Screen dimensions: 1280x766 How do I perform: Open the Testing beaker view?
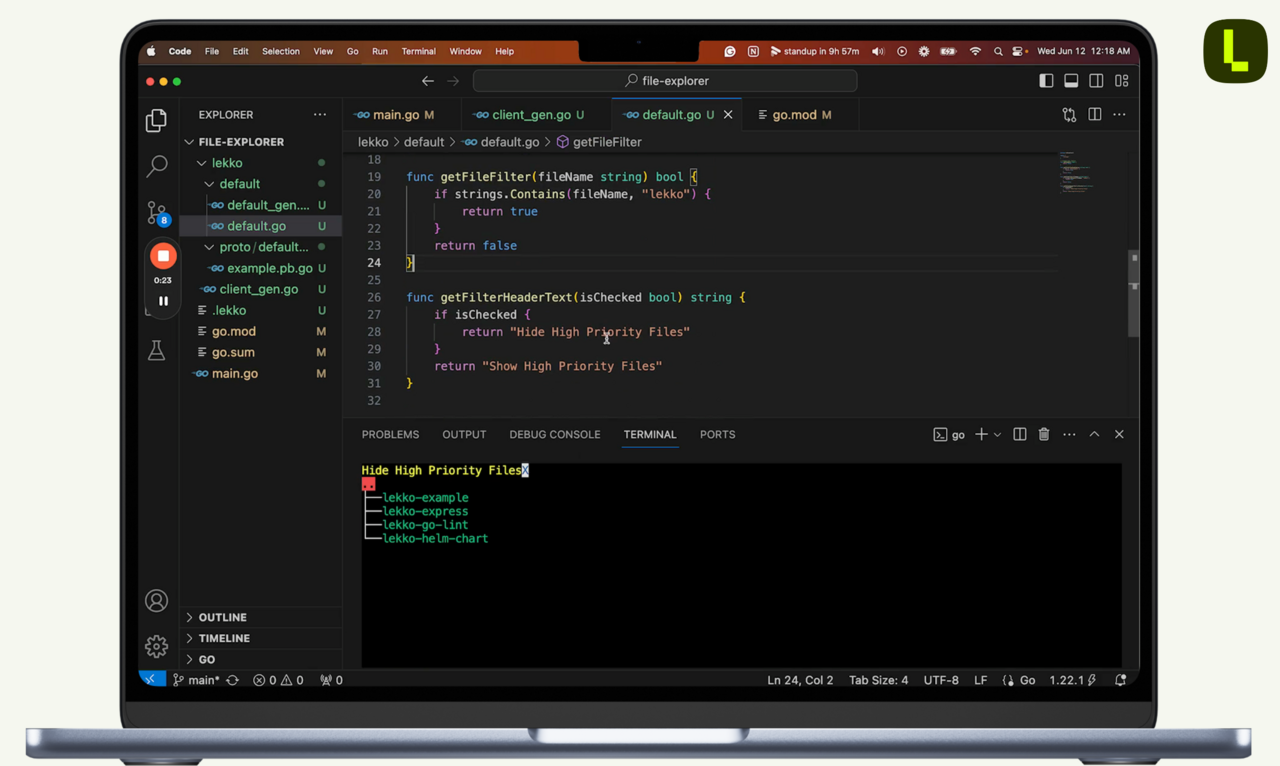[156, 350]
